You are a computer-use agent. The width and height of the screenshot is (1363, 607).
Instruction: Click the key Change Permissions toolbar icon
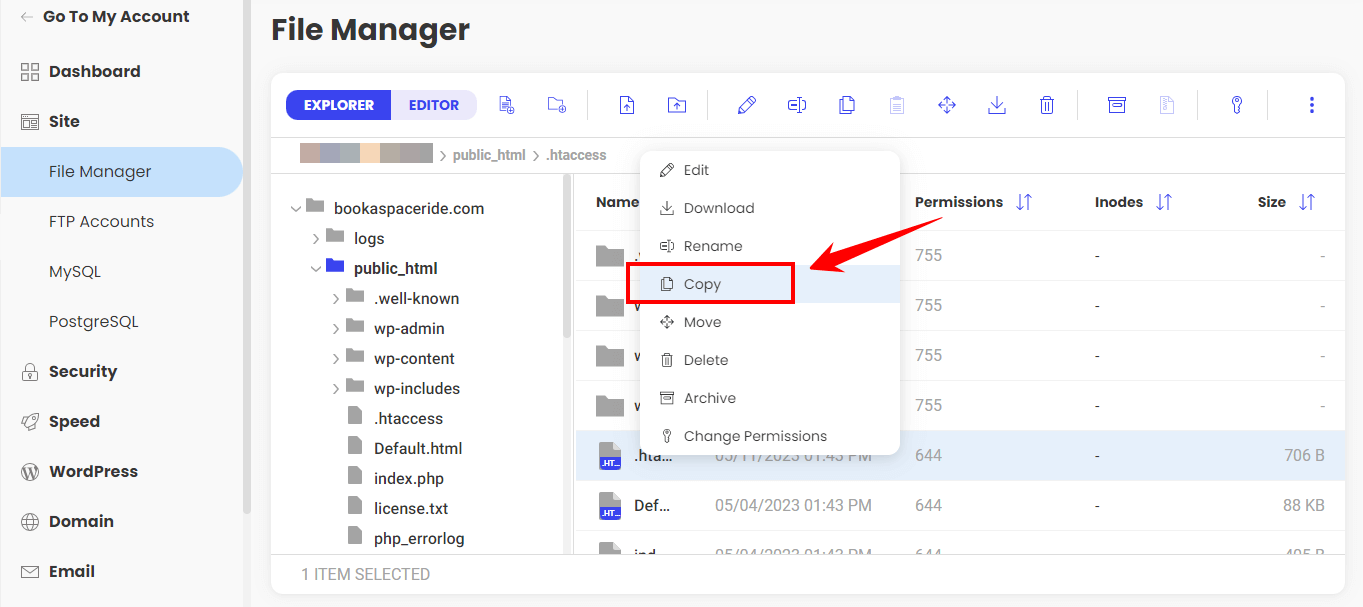1237,105
